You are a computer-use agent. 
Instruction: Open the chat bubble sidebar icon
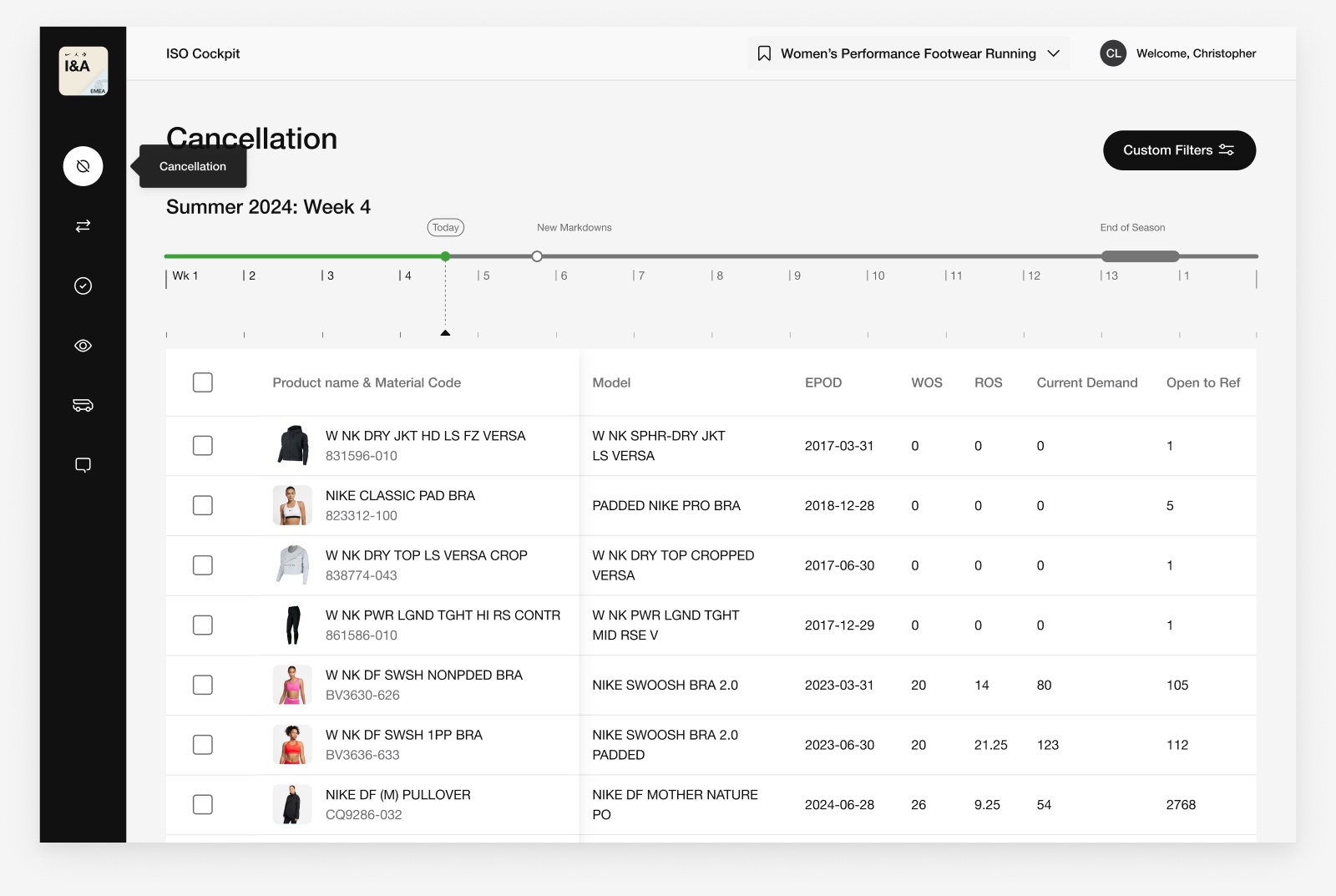point(83,465)
